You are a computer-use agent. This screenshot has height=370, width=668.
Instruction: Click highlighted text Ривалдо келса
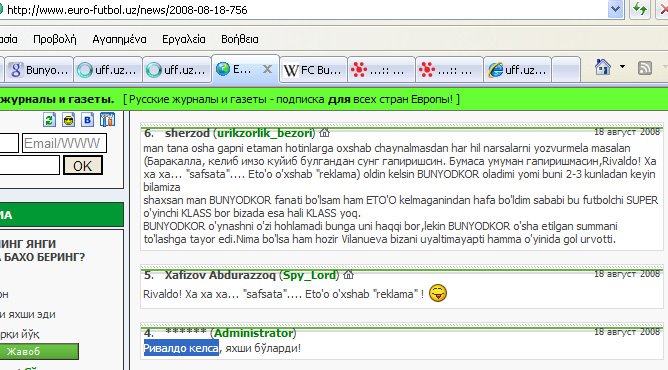(181, 348)
